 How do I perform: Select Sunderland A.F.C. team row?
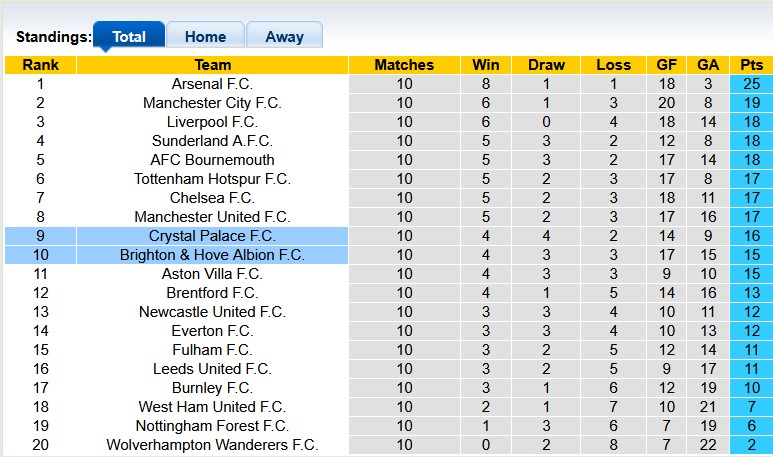click(x=212, y=141)
